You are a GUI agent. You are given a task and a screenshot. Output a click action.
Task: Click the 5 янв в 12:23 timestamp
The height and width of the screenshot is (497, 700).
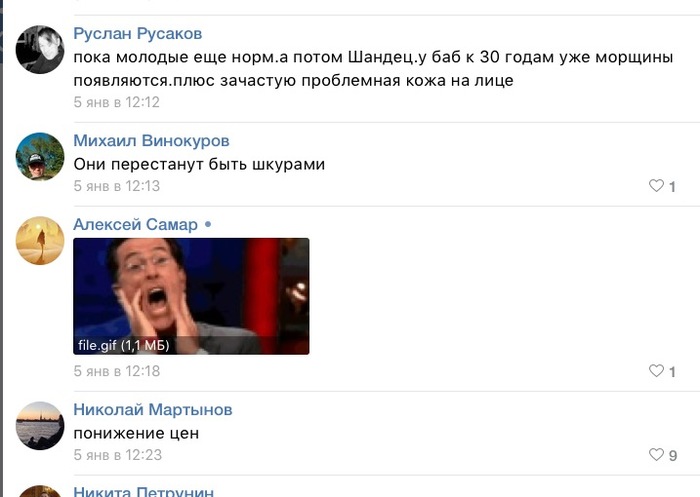tap(117, 455)
